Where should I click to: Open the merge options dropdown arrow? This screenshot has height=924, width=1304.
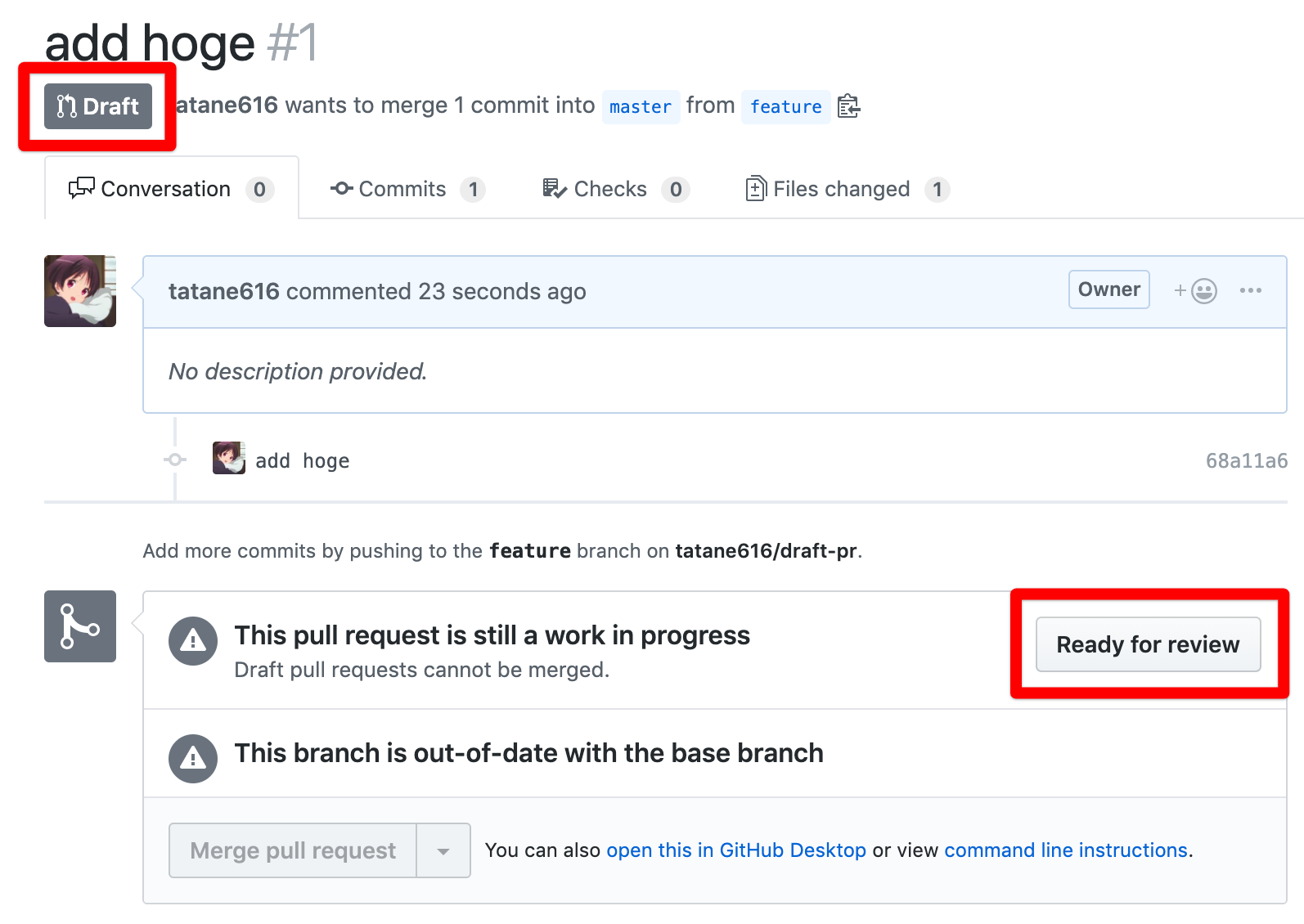[443, 850]
